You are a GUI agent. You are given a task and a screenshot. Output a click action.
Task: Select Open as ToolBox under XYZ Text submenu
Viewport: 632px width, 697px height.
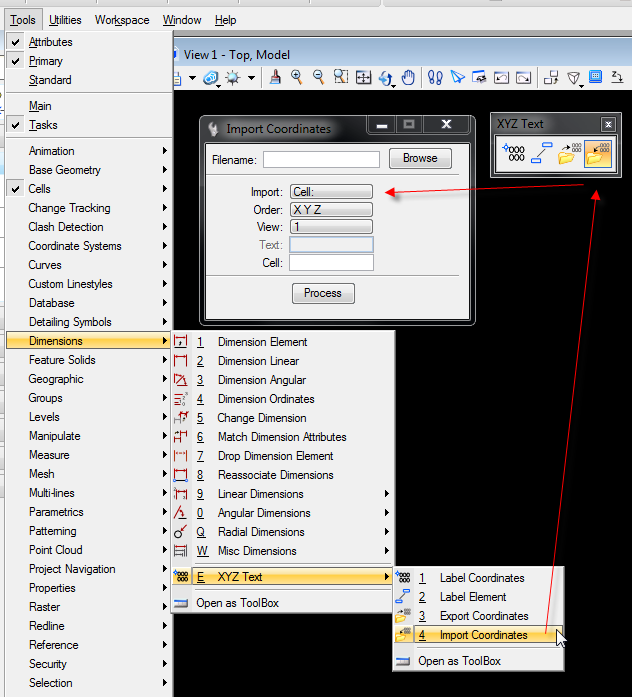point(478,661)
